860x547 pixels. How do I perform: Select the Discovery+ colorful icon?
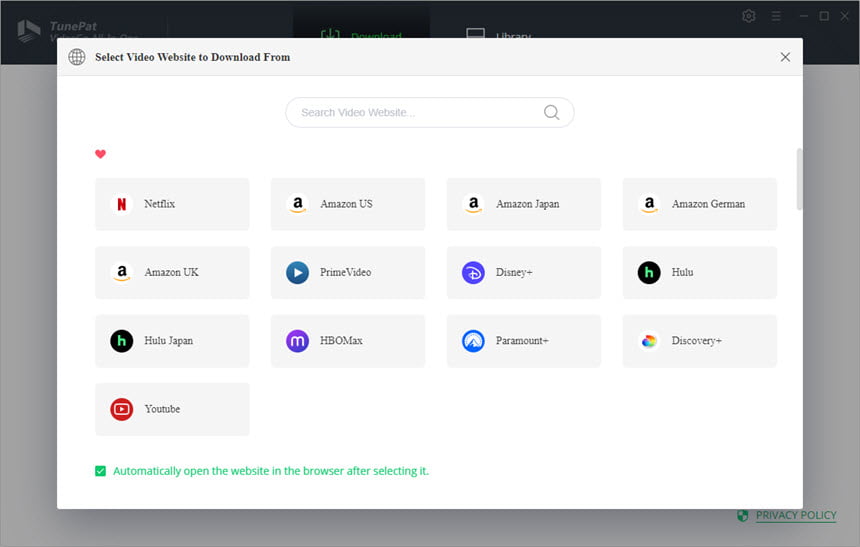[x=649, y=341]
